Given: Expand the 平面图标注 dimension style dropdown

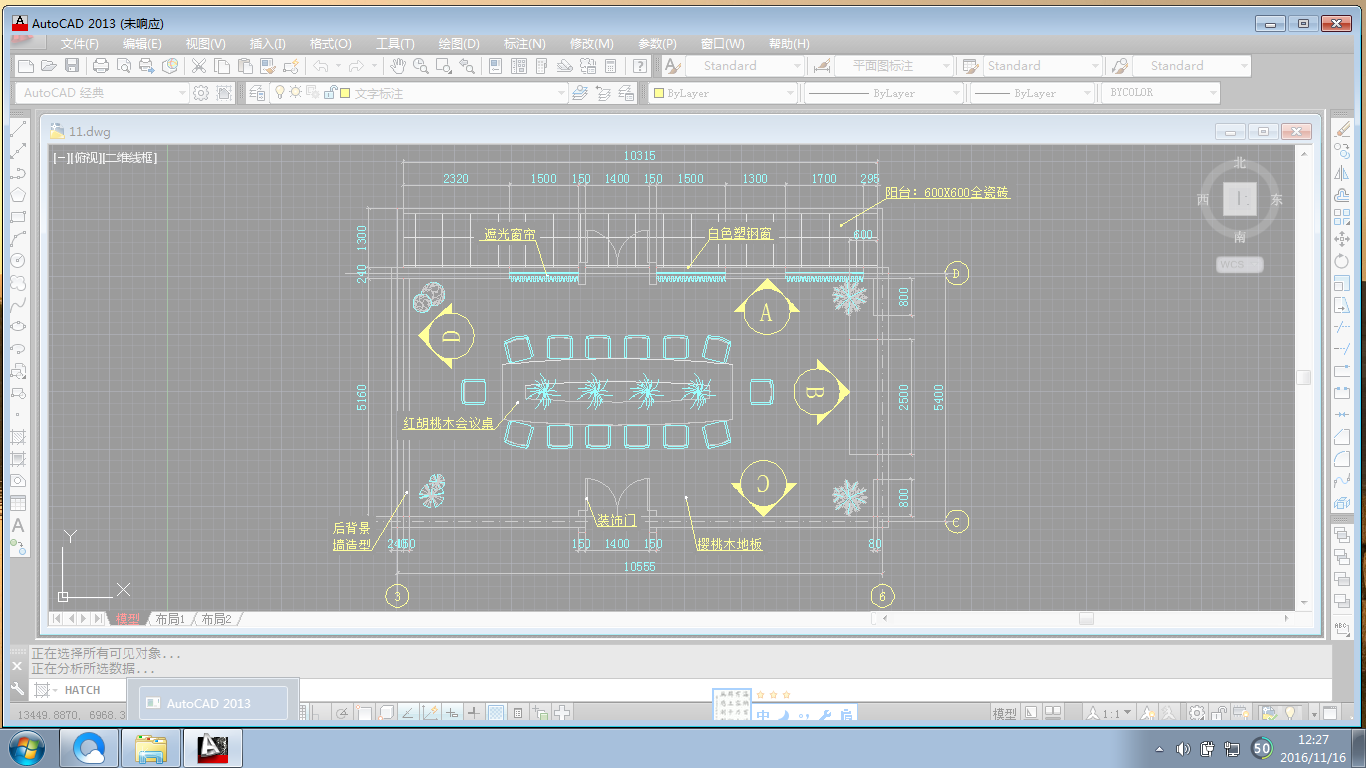Looking at the screenshot, I should 946,66.
